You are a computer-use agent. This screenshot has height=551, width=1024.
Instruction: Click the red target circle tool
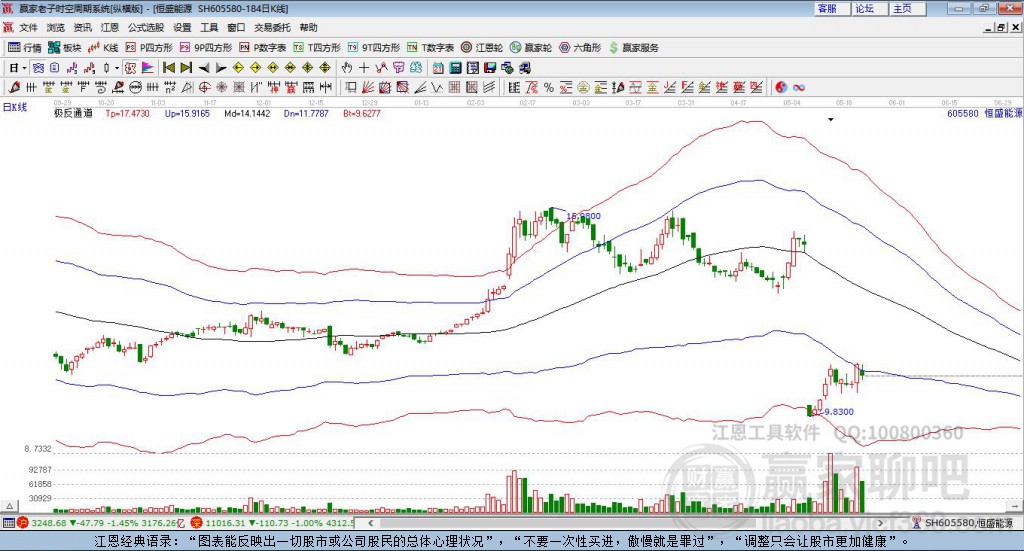click(204, 87)
